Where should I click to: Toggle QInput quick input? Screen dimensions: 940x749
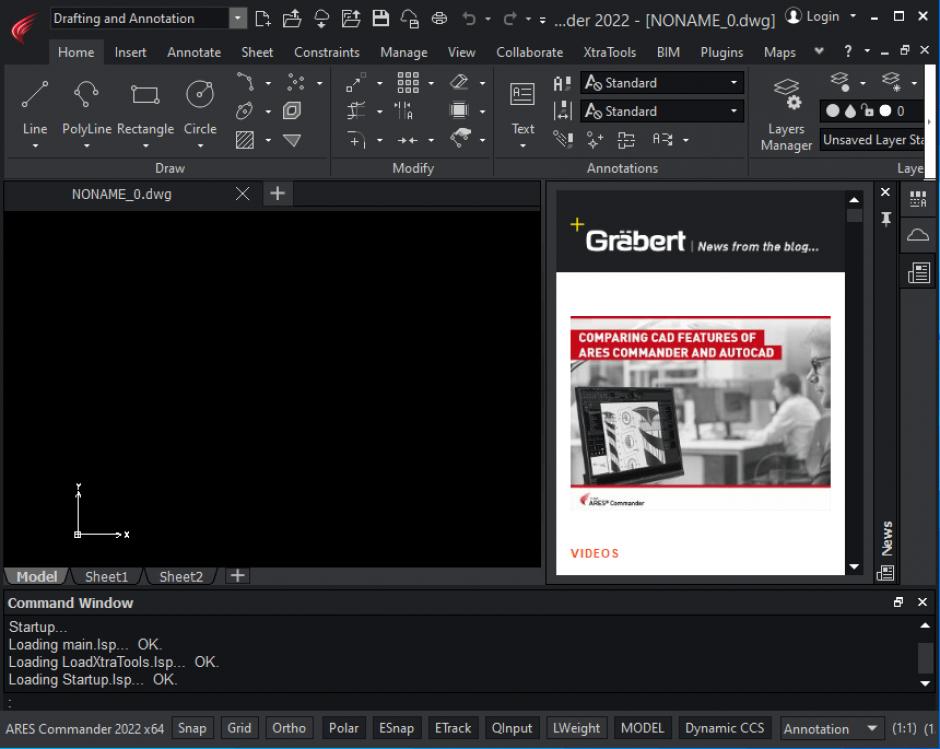coord(512,728)
